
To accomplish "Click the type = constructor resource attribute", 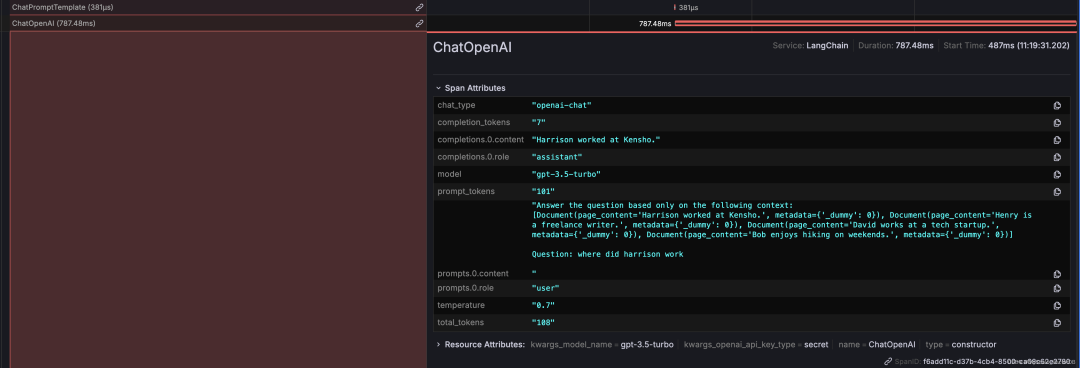I will [961, 345].
